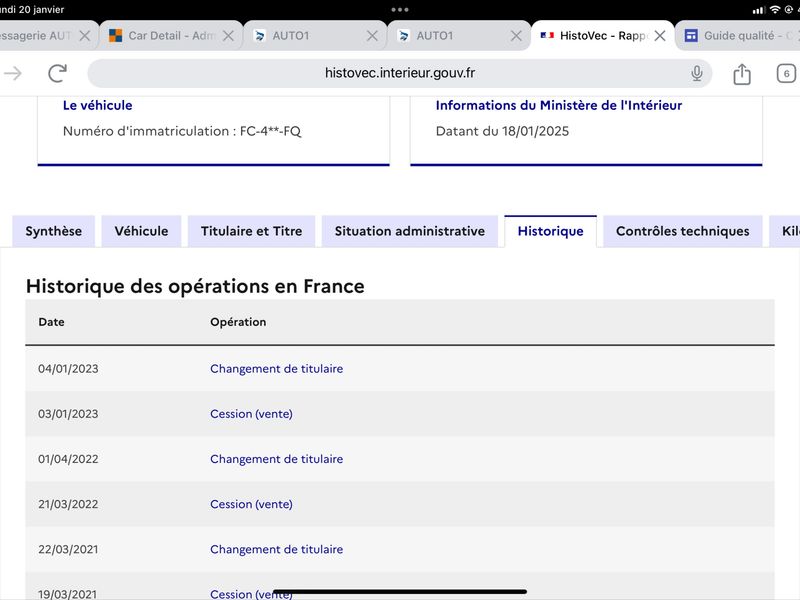800x600 pixels.
Task: Close the Messagerie AUTO1 tab
Action: (x=85, y=36)
